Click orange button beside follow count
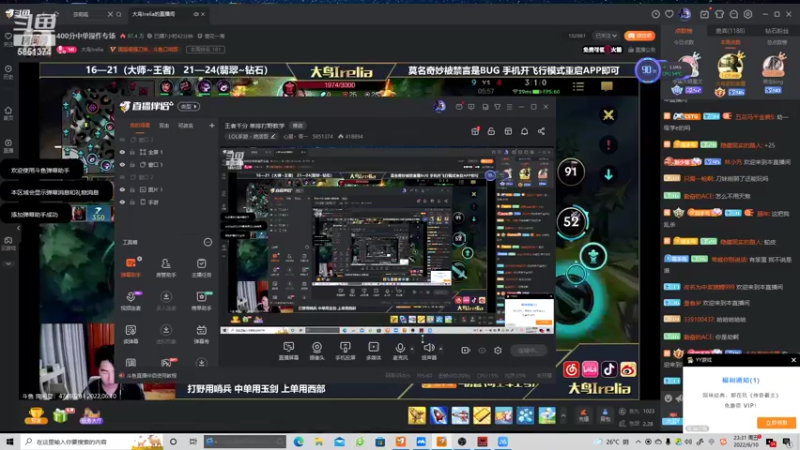This screenshot has width=800, height=450. (639, 36)
